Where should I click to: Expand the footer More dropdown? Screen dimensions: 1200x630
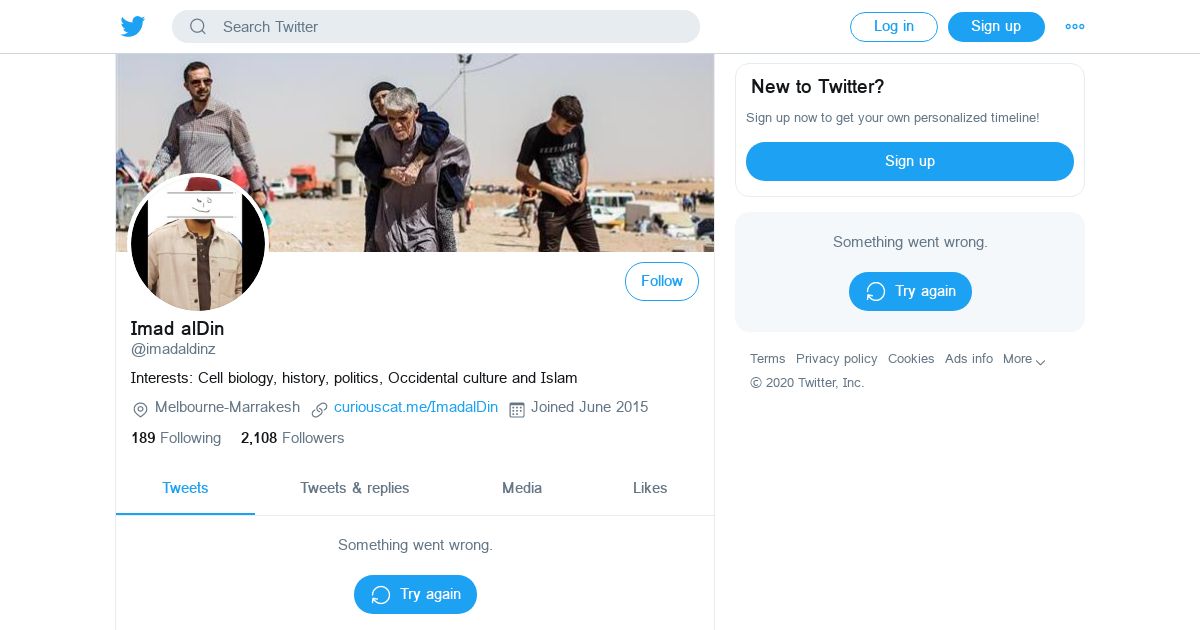[1024, 360]
